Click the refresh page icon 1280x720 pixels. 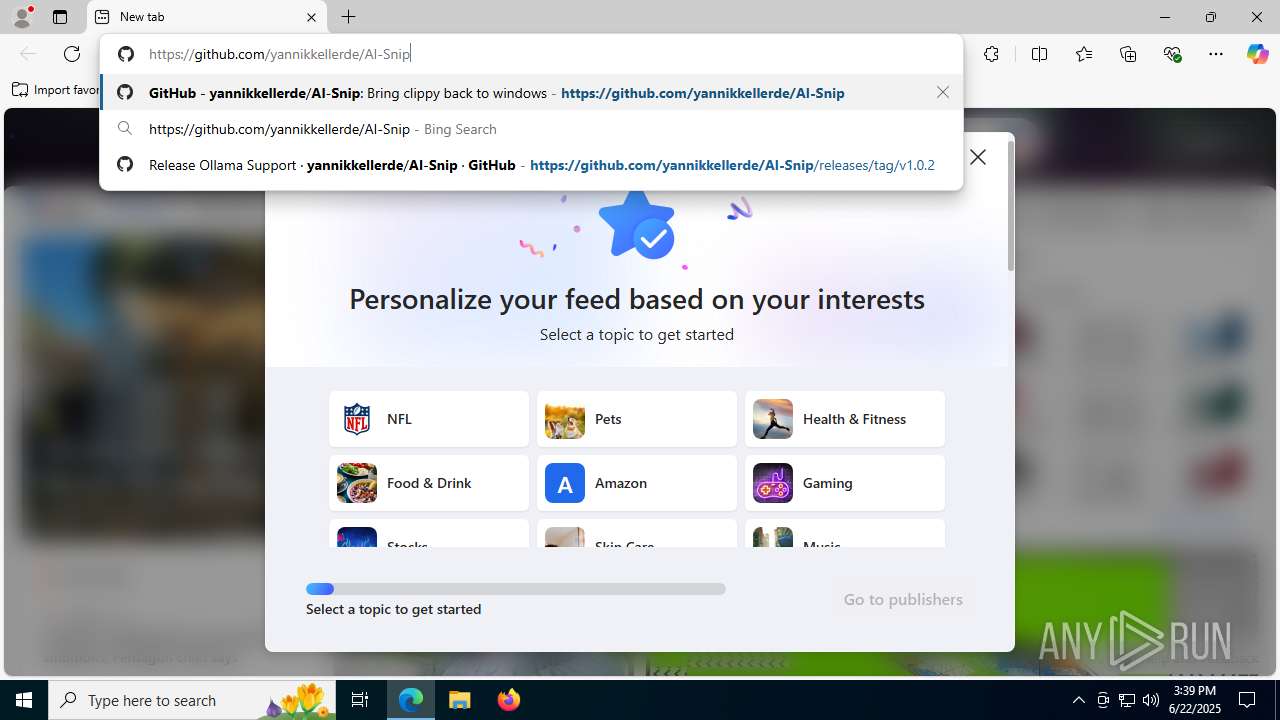click(x=72, y=54)
